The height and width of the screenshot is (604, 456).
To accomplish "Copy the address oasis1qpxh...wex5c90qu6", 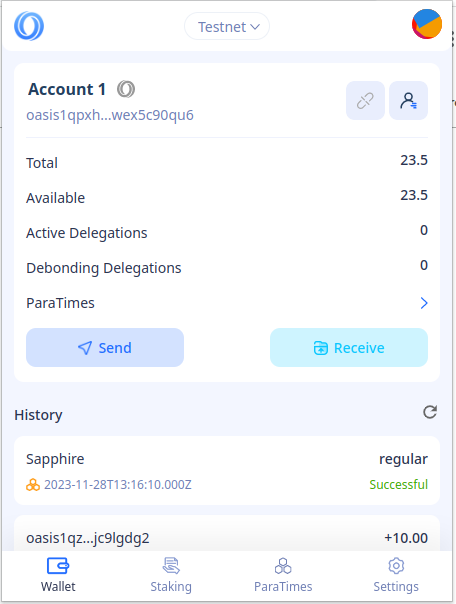I will pos(110,115).
